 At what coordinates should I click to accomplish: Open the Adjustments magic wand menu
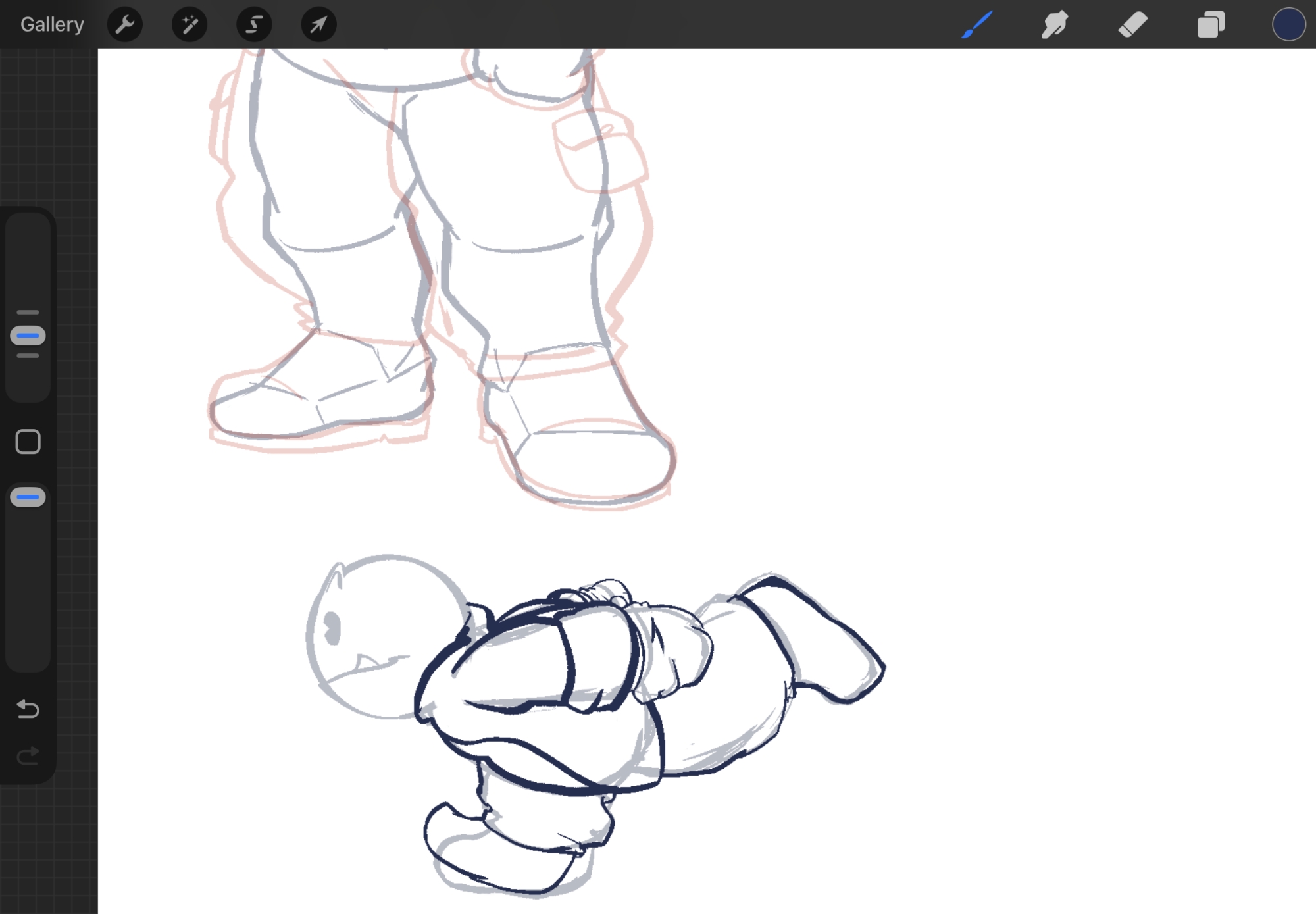pos(190,24)
